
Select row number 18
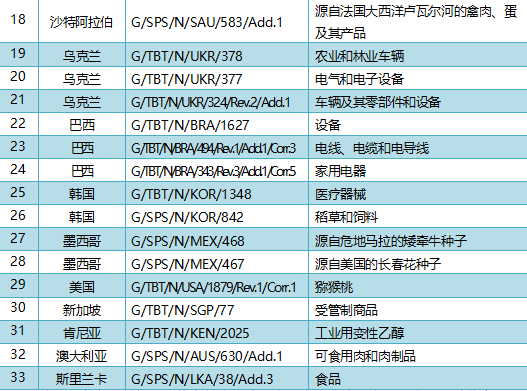click(x=19, y=21)
